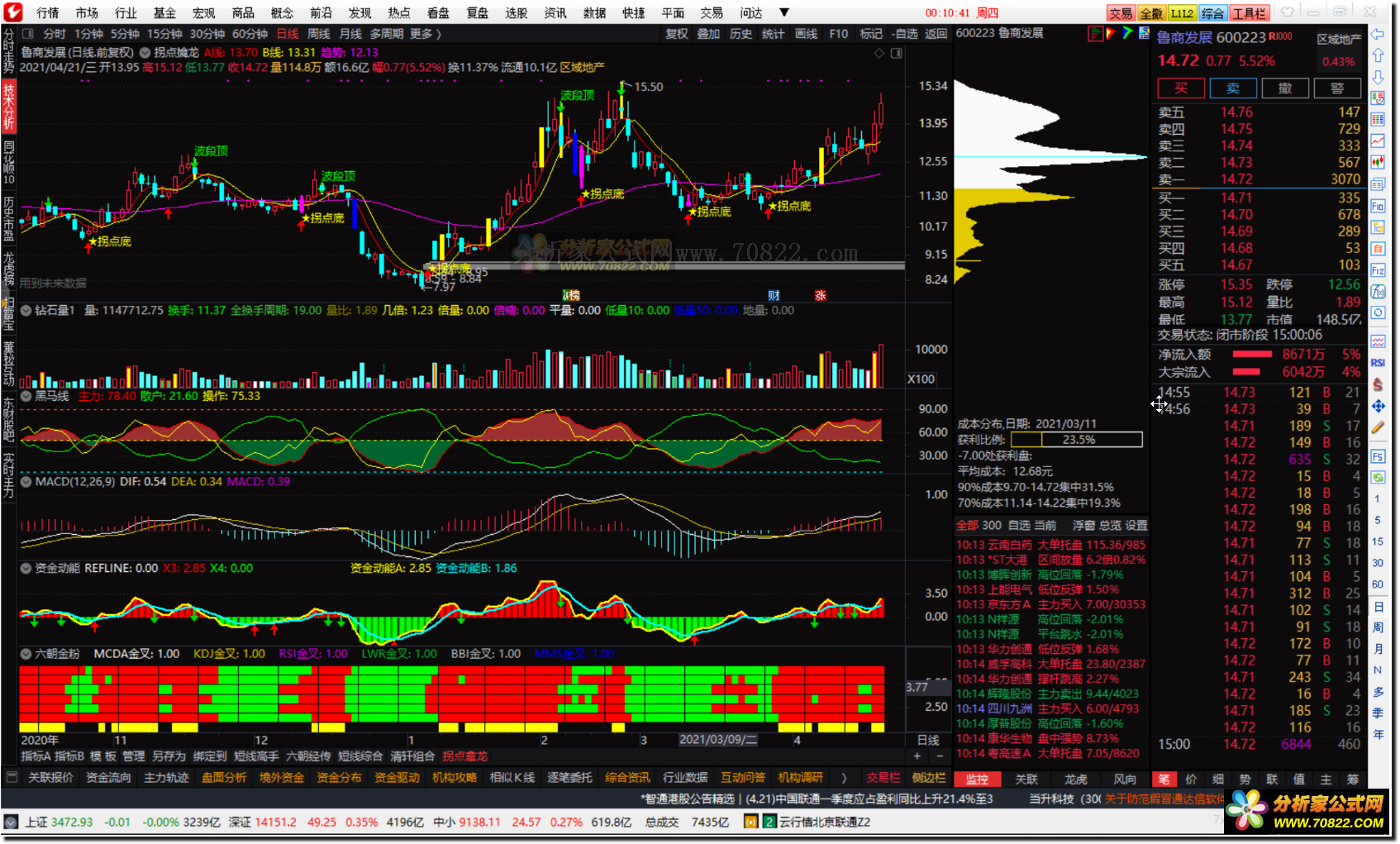The image size is (1400, 844).
Task: Click the skin shirt icon in title bar
Action: click(1288, 12)
